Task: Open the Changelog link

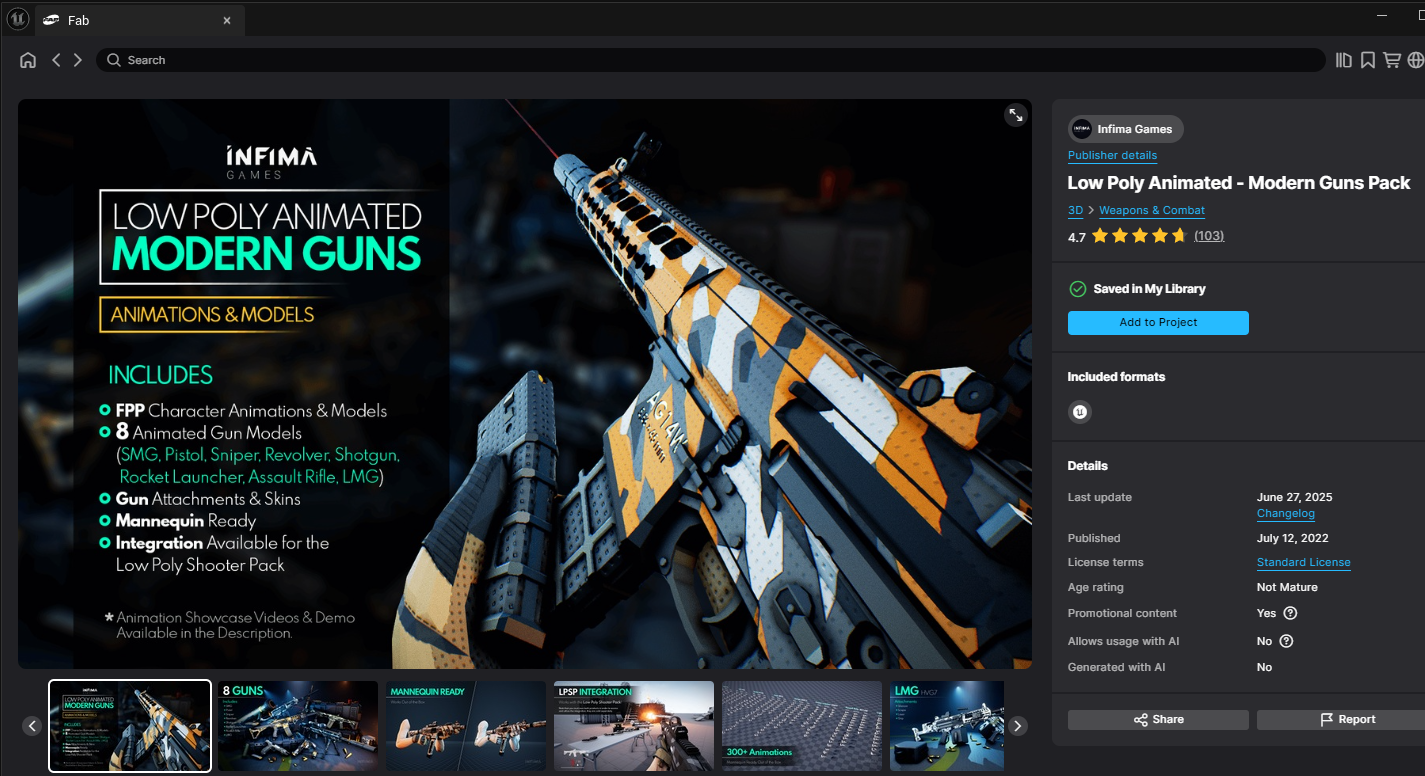Action: coord(1285,513)
